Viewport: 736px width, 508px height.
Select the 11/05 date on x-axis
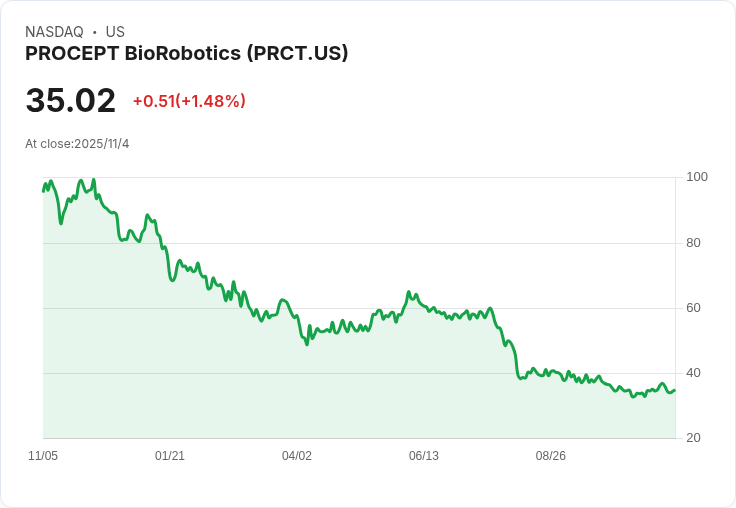[x=43, y=456]
